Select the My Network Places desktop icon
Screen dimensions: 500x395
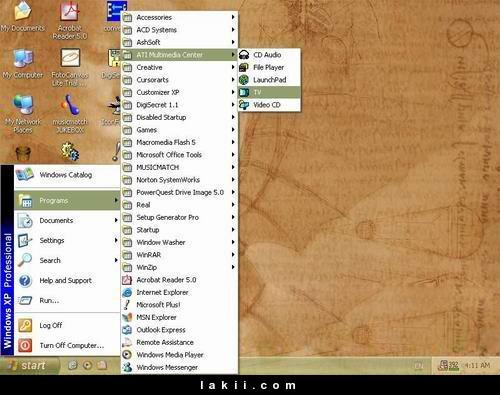pos(23,113)
